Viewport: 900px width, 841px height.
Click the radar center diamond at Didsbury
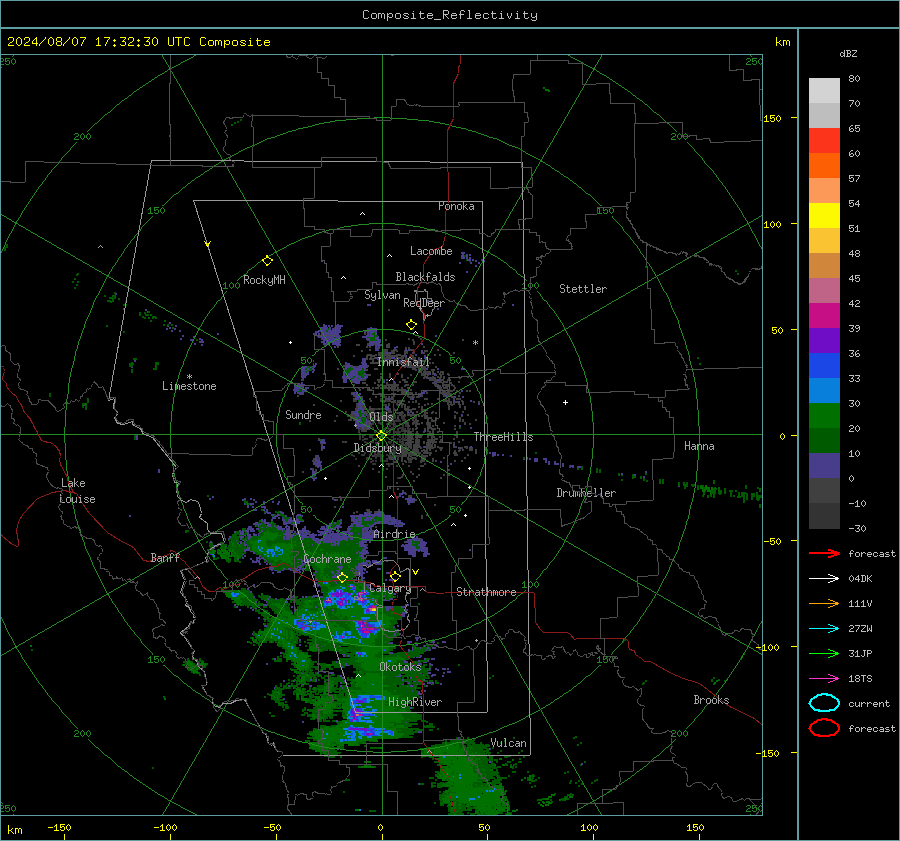tap(381, 436)
